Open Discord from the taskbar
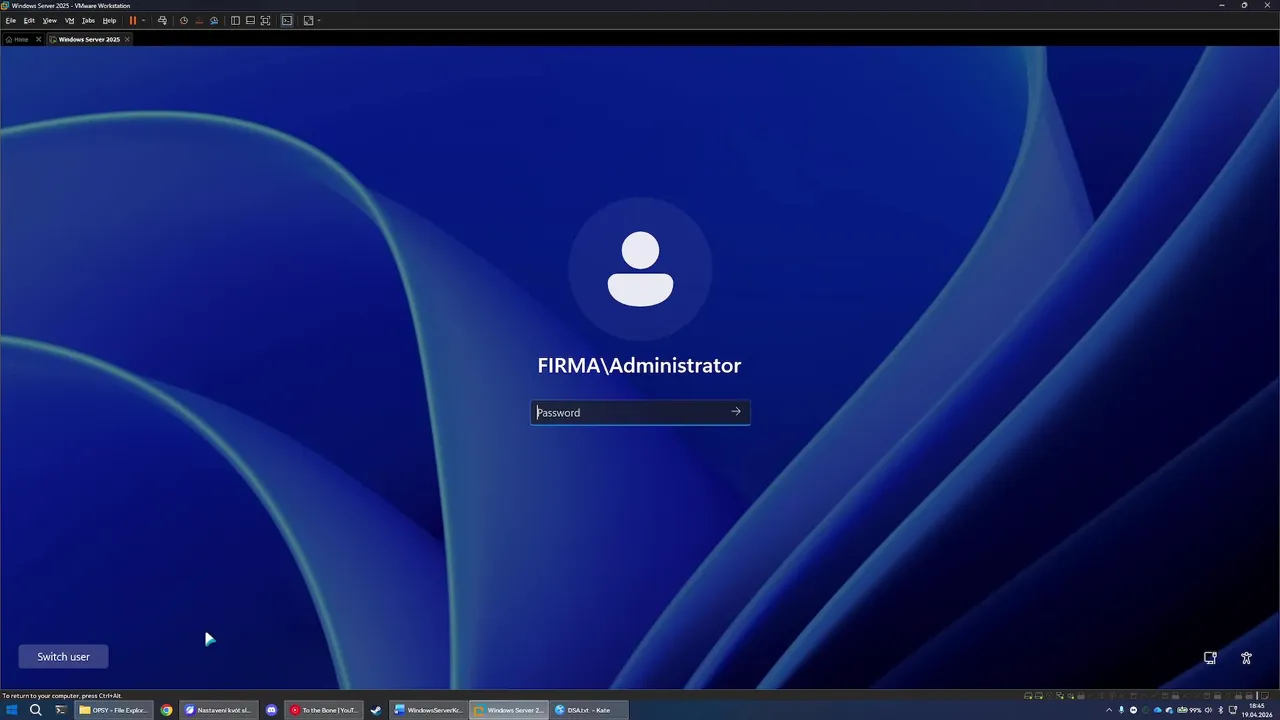The image size is (1280, 720). [271, 710]
